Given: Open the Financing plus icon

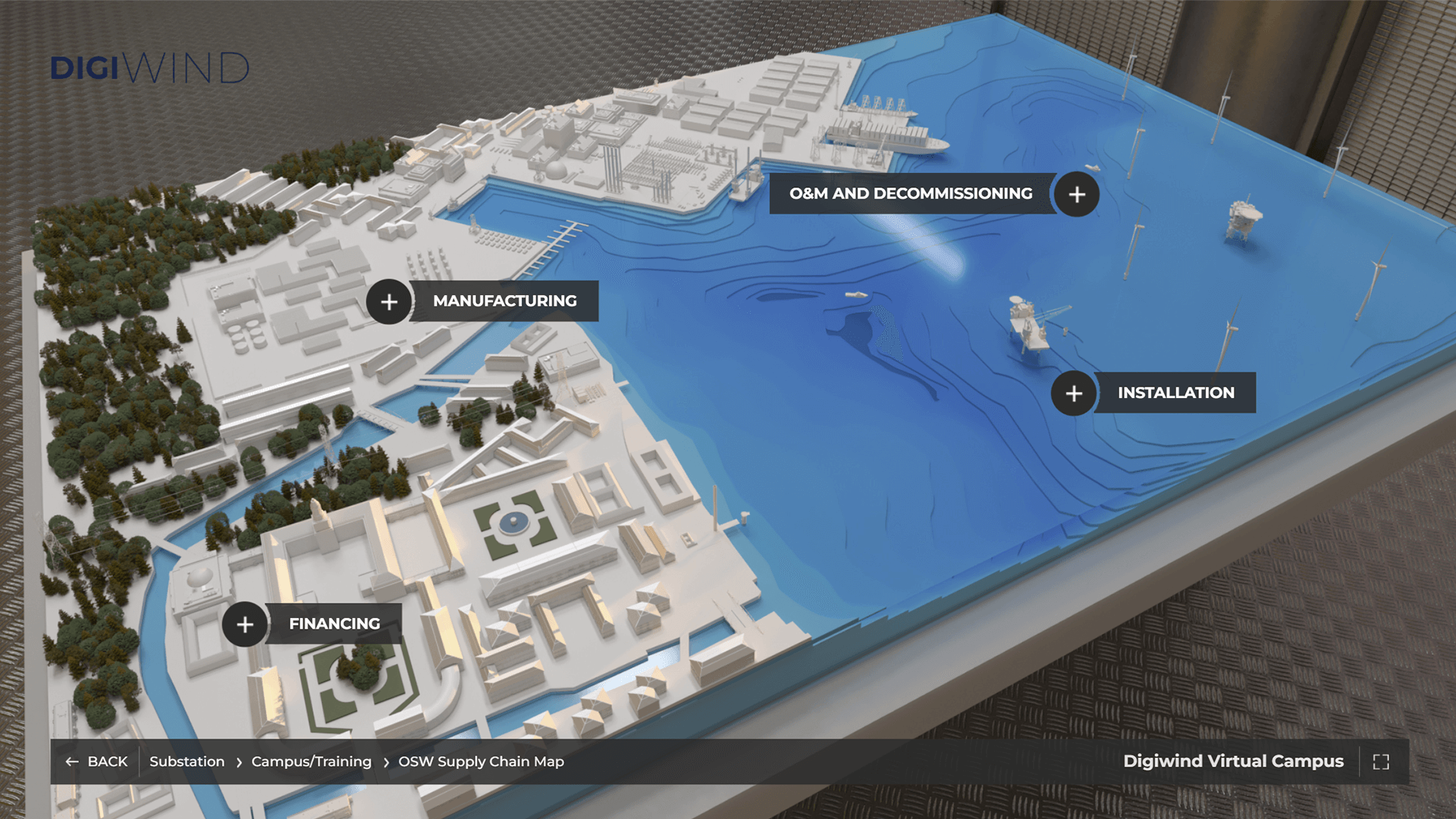Looking at the screenshot, I should coord(245,625).
